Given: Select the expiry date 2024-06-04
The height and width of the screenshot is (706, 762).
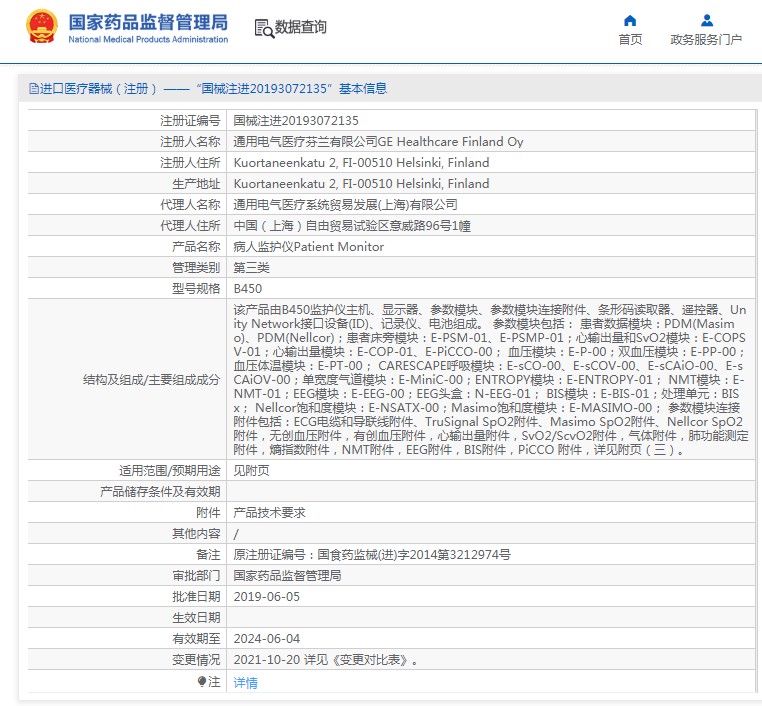Looking at the screenshot, I should coord(266,639).
